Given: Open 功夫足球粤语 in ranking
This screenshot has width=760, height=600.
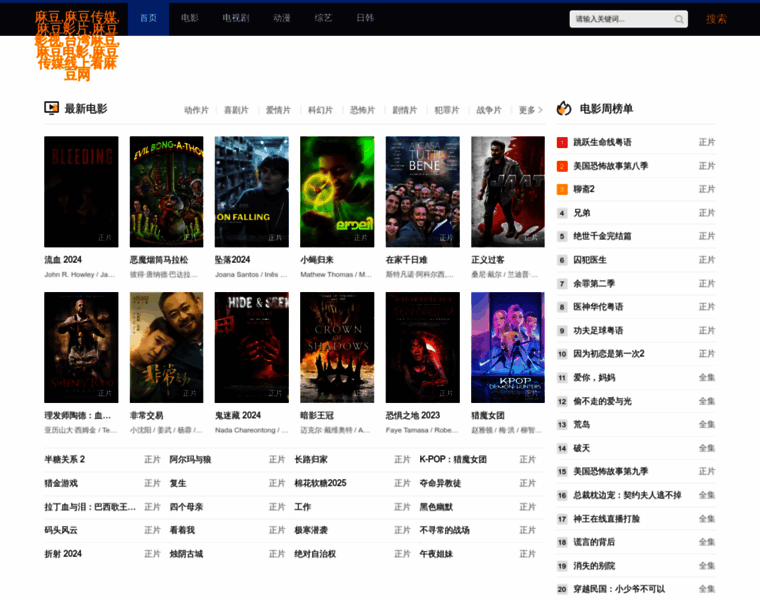Looking at the screenshot, I should 598,331.
